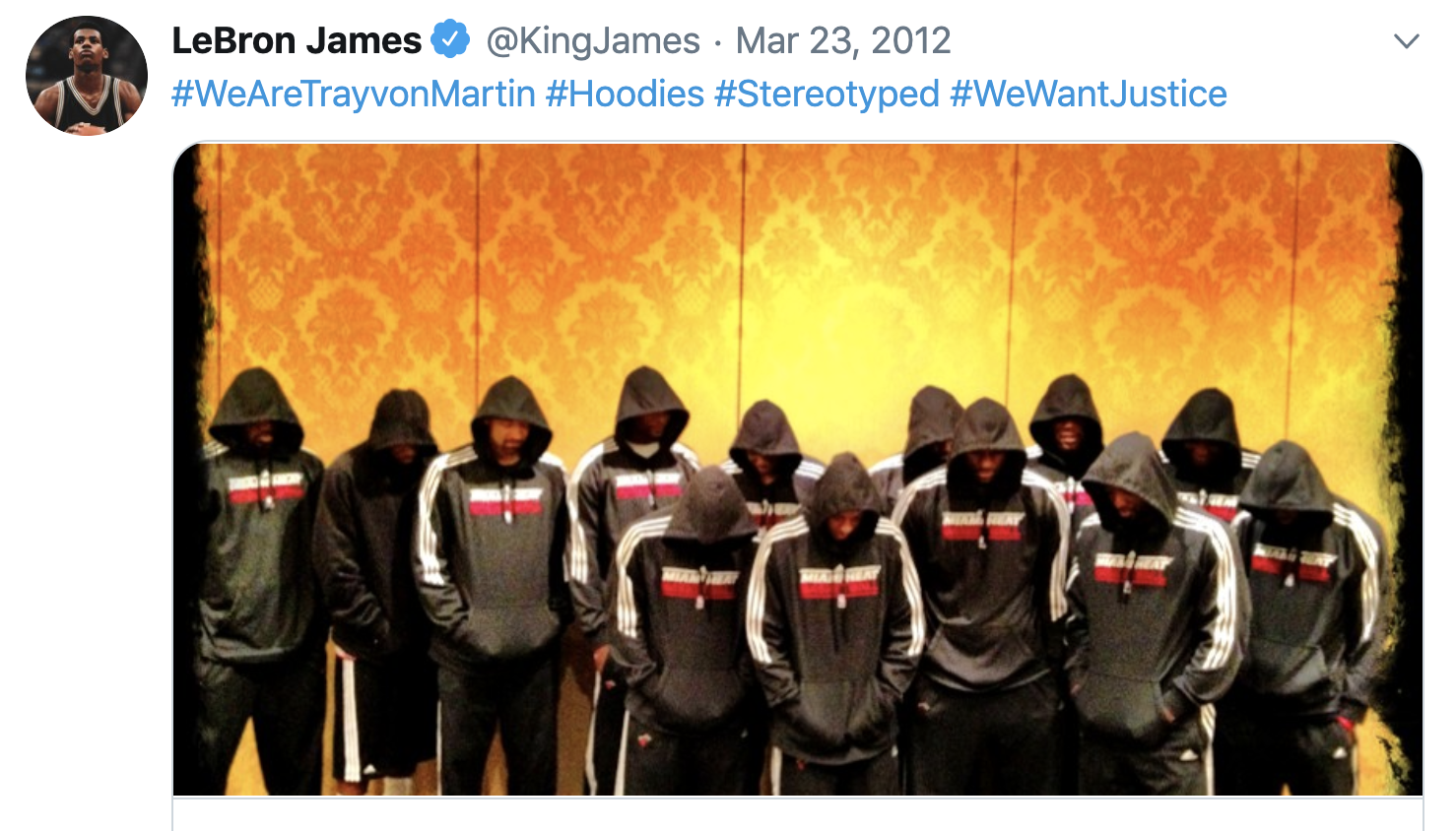Click the white card strip beneath photo
This screenshot has height=831, width=1456.
[798, 813]
